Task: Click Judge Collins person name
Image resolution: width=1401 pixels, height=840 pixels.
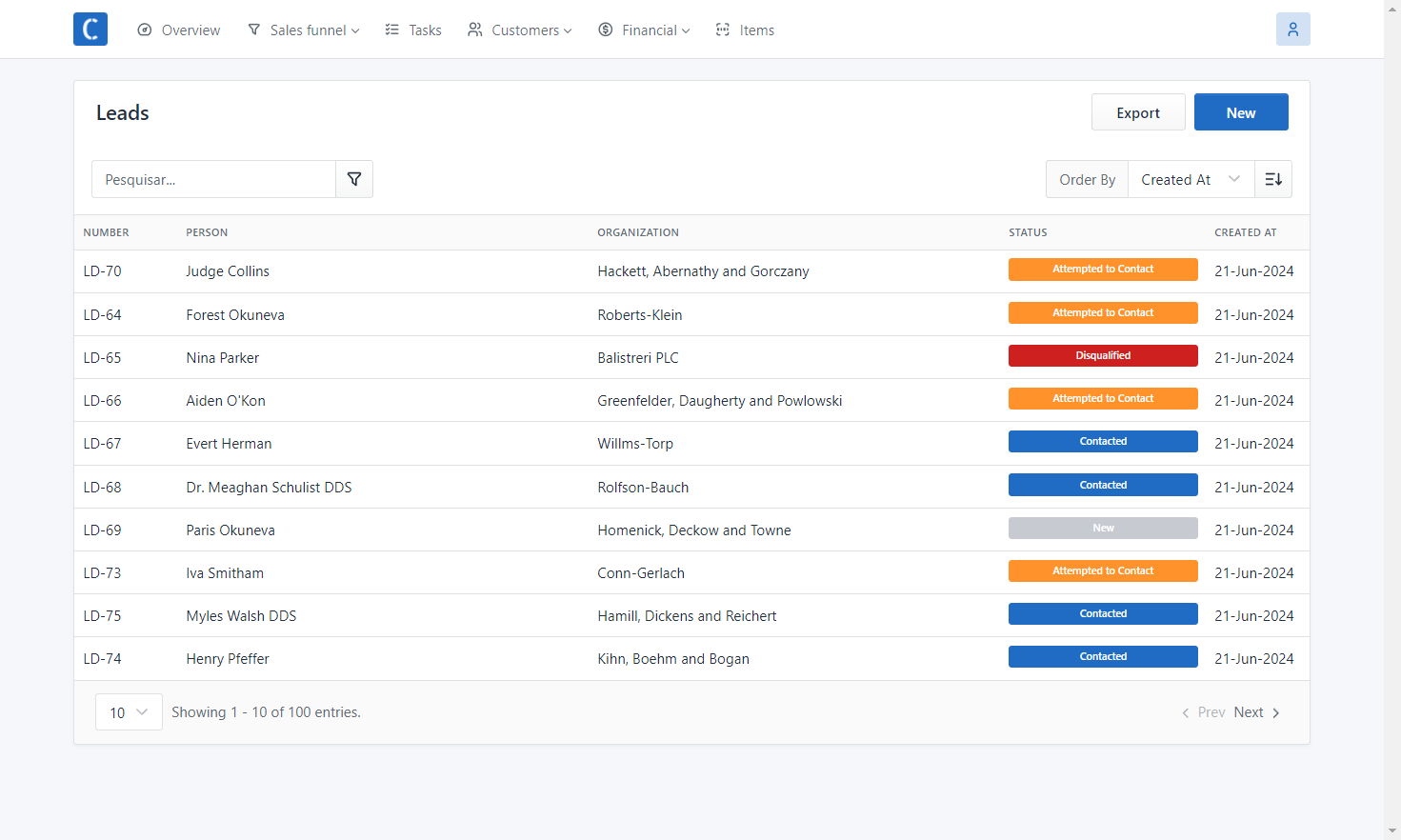Action: 228,271
